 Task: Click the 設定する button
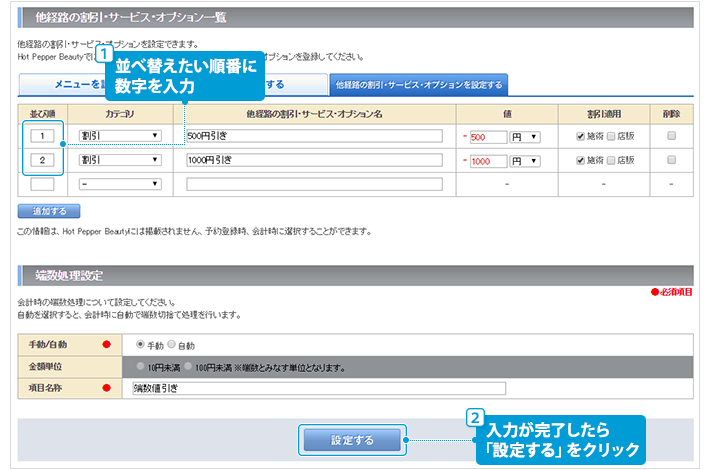[x=352, y=439]
